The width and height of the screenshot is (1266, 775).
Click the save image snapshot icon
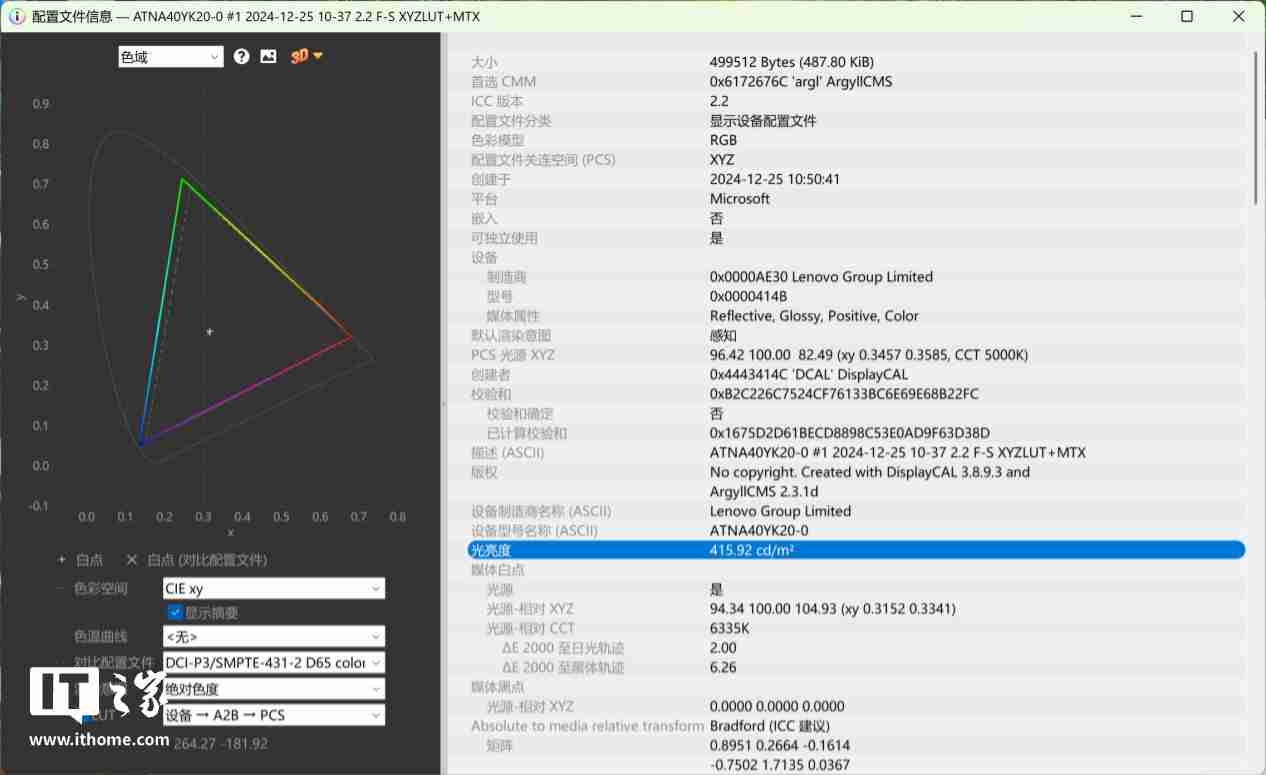tap(267, 56)
